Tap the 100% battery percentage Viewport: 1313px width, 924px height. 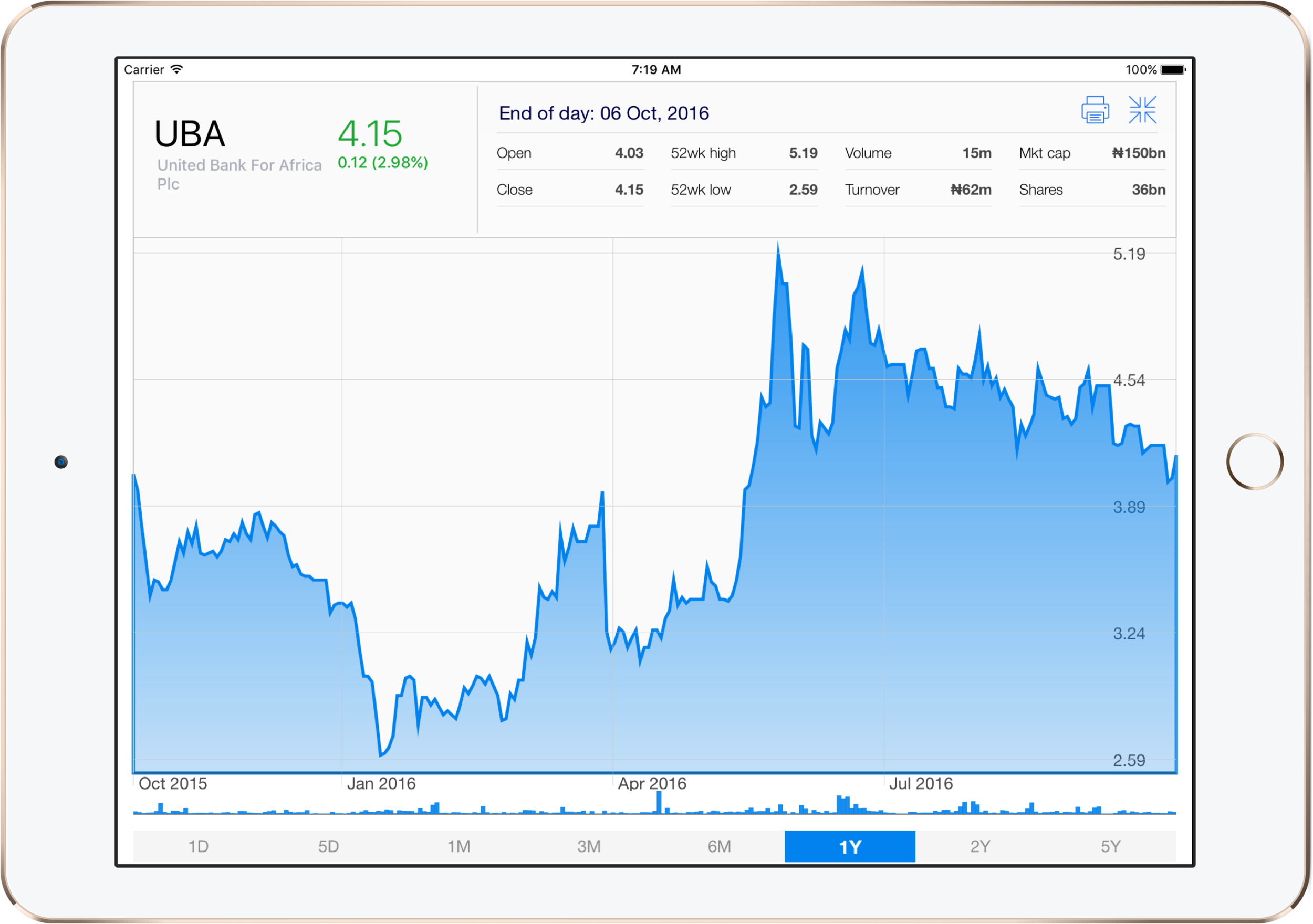click(1141, 70)
